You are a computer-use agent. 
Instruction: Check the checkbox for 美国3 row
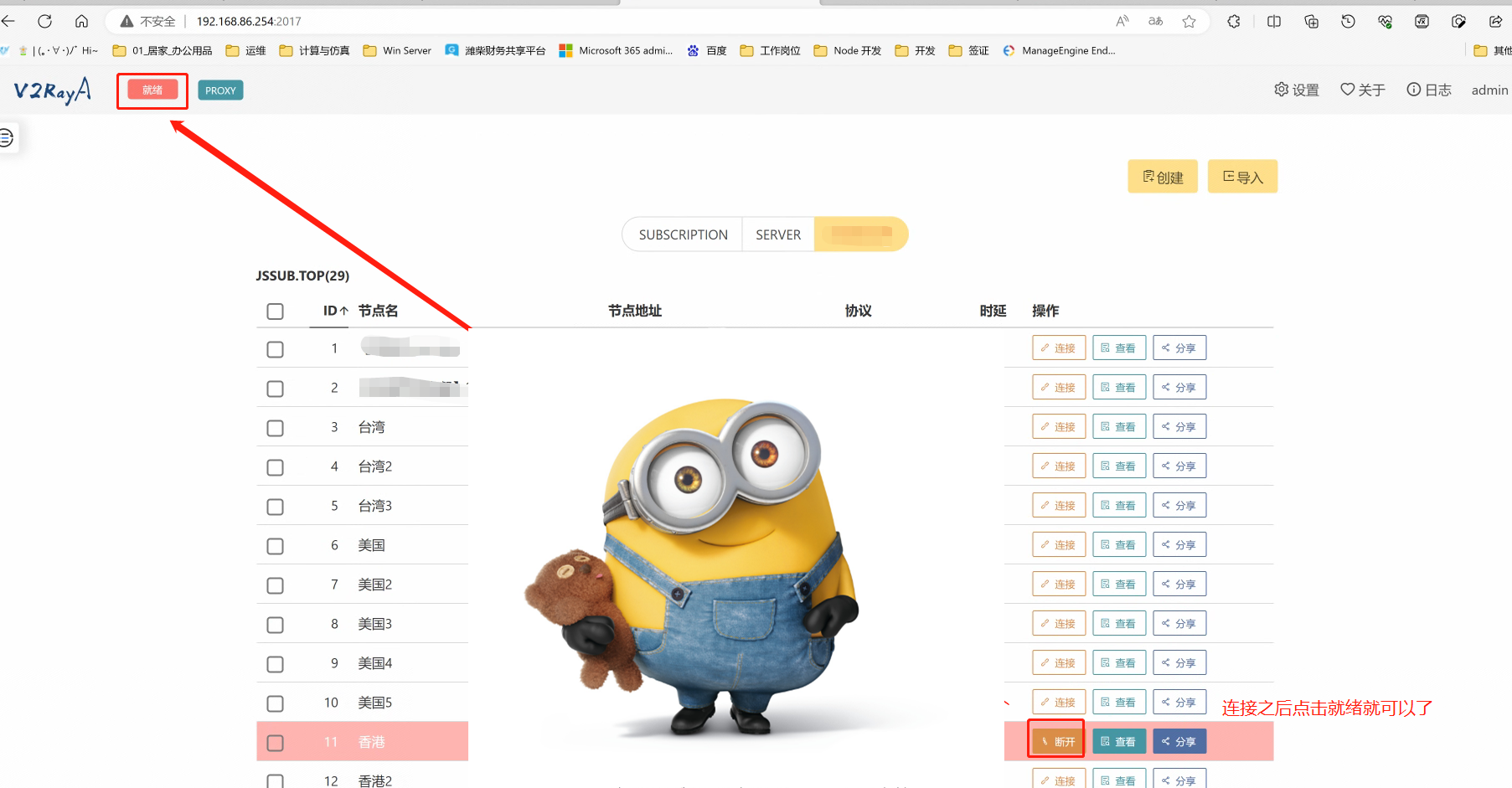point(275,625)
